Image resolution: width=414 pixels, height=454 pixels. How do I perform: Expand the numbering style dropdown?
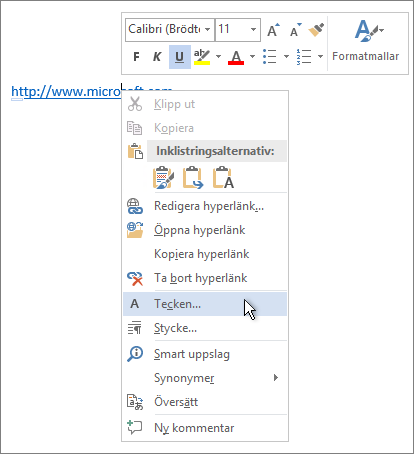tap(320, 56)
